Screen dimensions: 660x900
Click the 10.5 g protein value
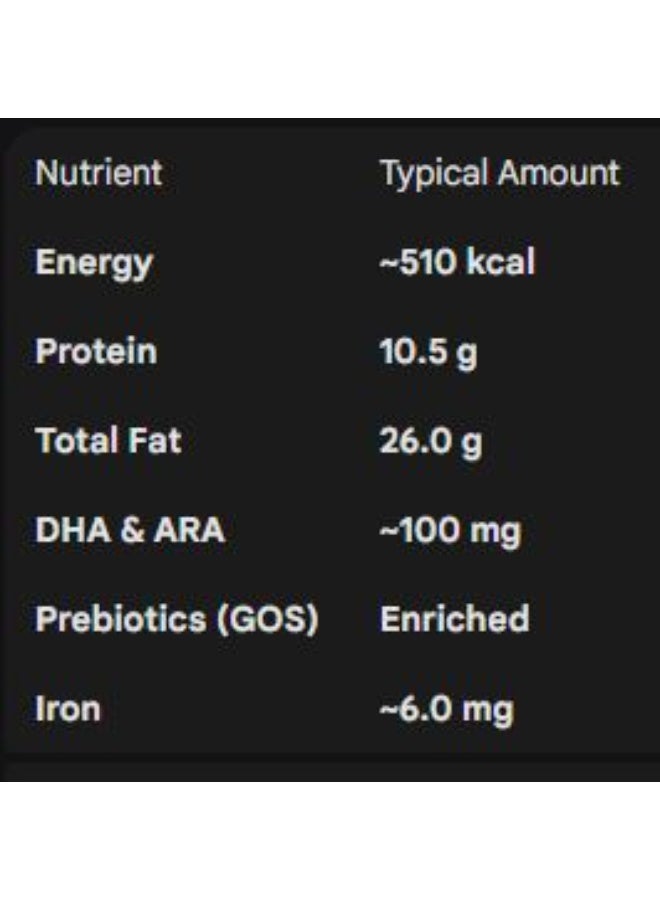(428, 352)
